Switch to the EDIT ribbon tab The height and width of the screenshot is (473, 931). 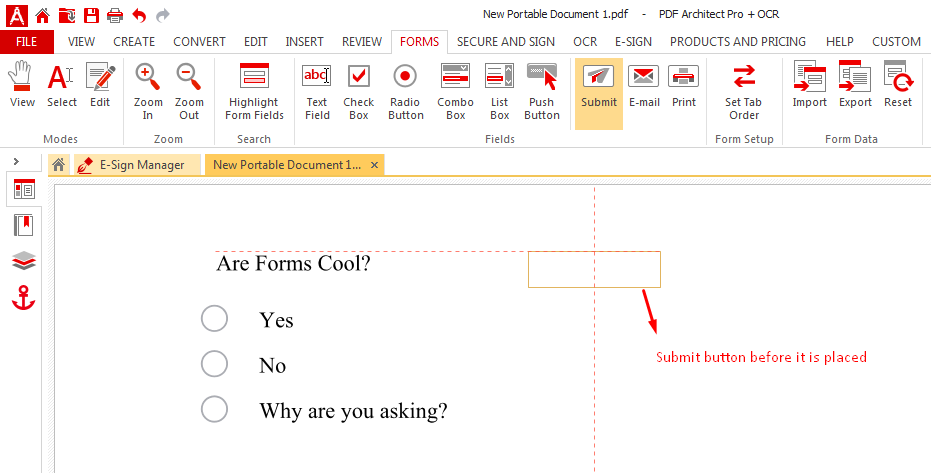pos(255,42)
